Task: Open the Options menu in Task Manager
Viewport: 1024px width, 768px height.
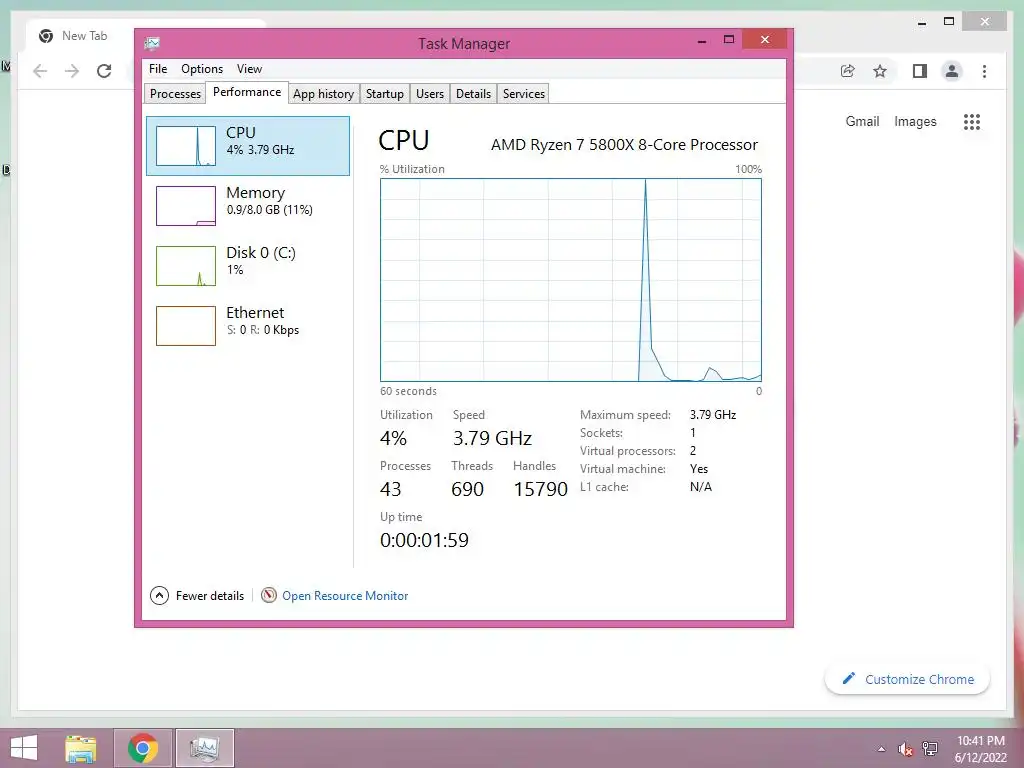Action: [x=202, y=69]
